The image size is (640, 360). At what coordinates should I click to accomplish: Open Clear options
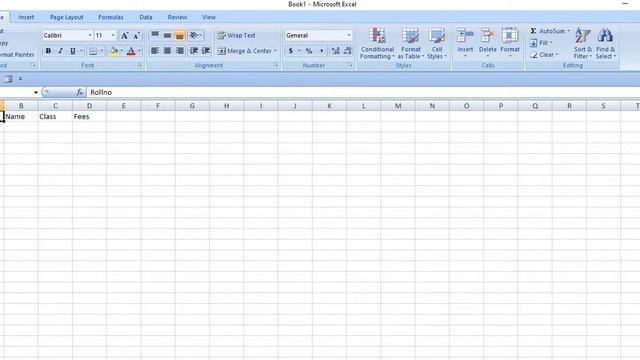544,55
